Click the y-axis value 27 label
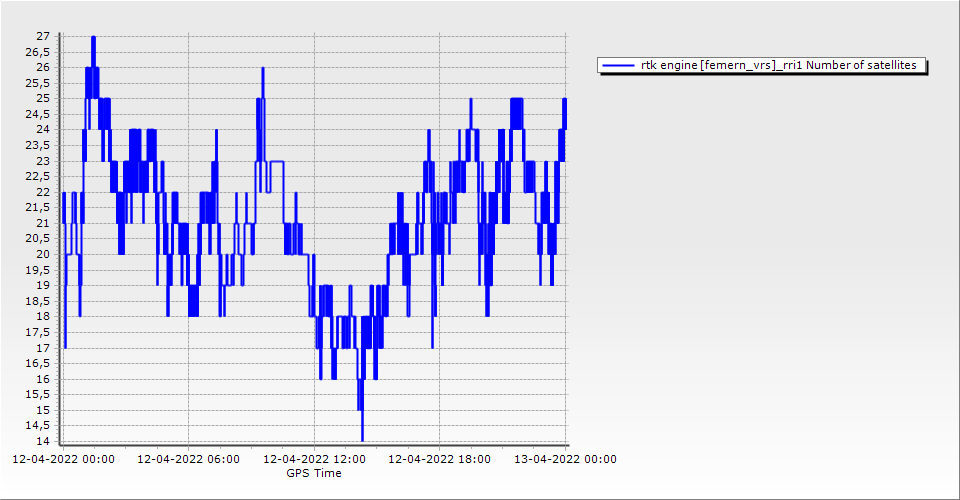 point(43,36)
